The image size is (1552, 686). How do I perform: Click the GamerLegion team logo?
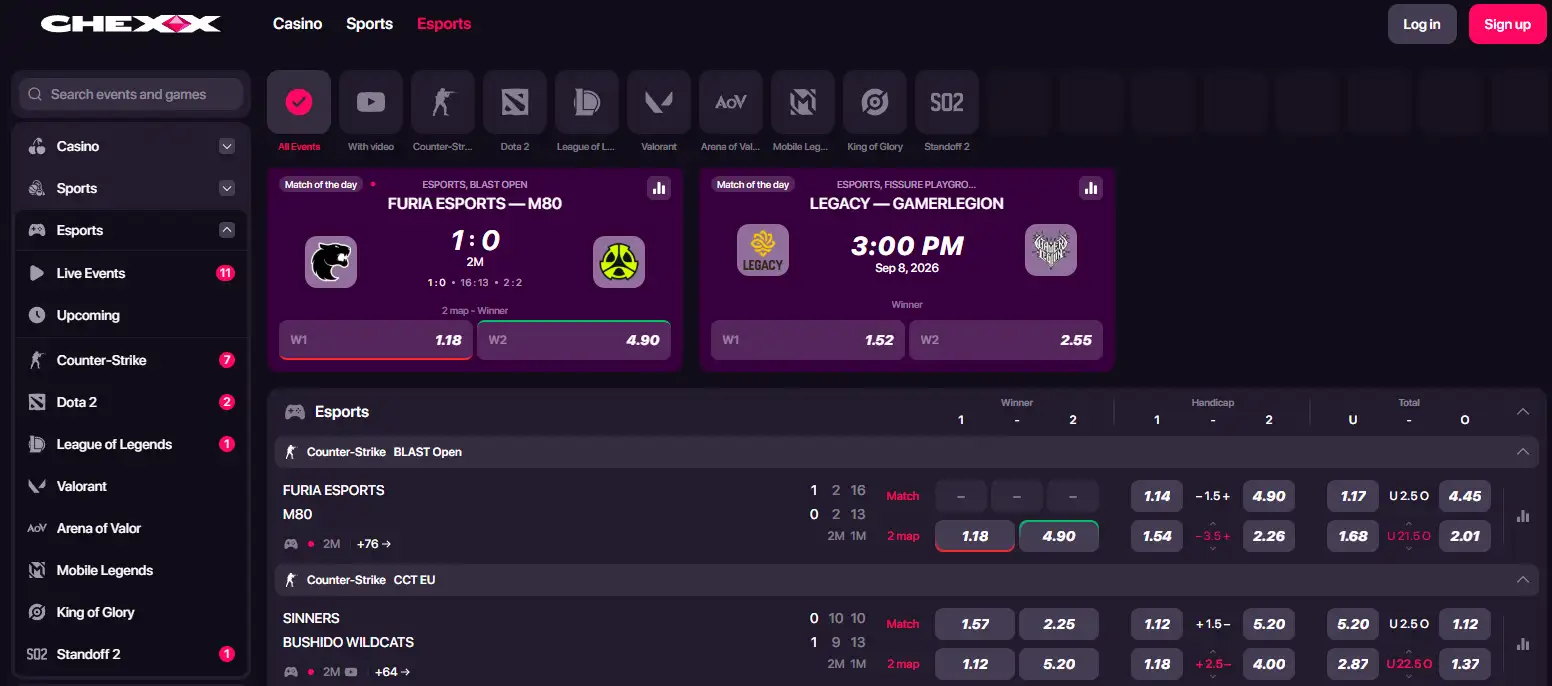click(1051, 250)
